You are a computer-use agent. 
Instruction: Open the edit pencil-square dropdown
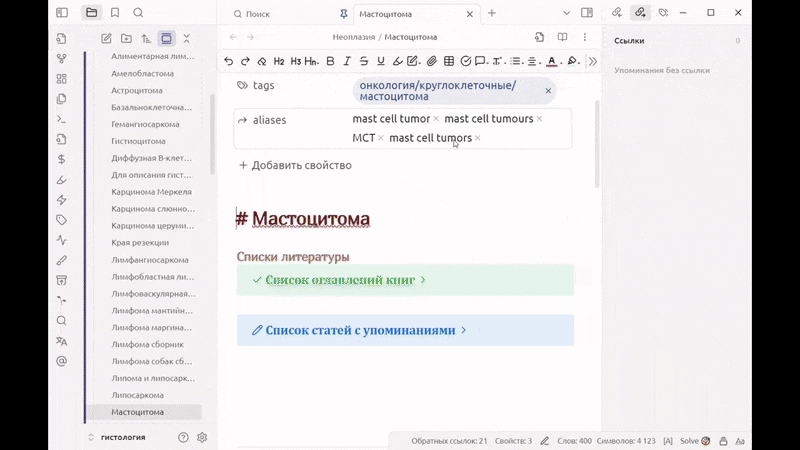[x=414, y=61]
